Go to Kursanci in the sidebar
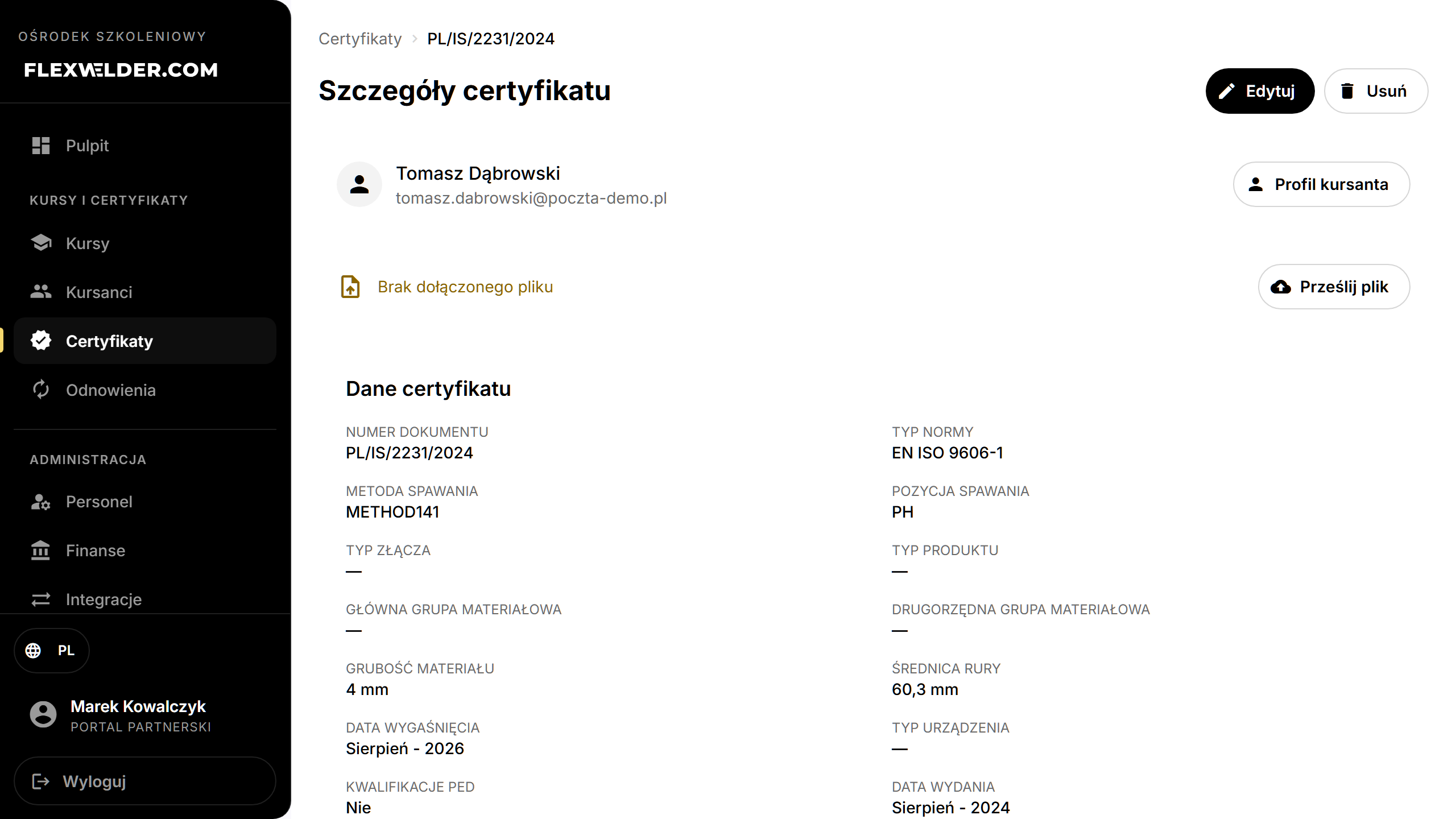 (145, 292)
